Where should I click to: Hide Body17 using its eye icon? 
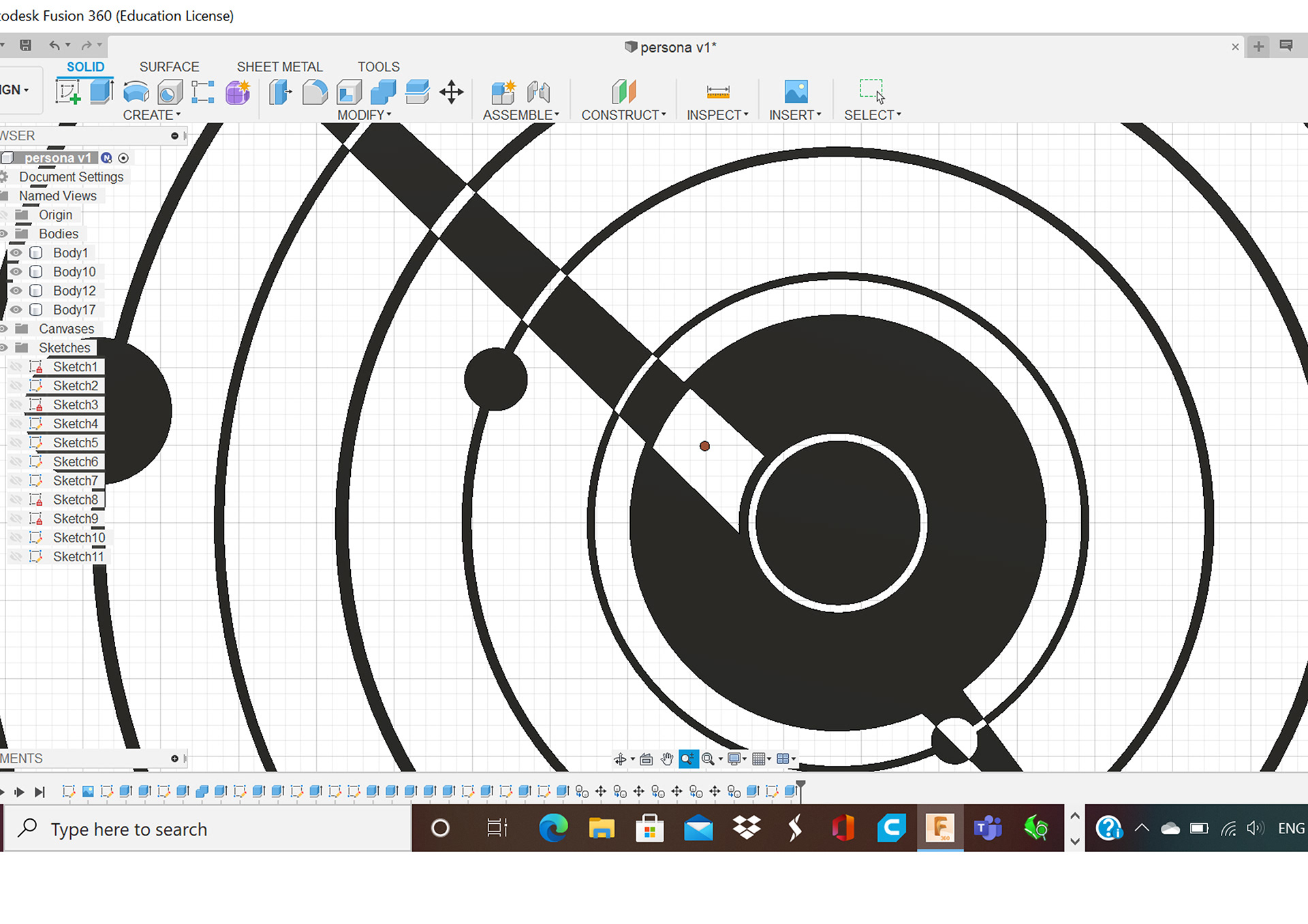point(16,310)
